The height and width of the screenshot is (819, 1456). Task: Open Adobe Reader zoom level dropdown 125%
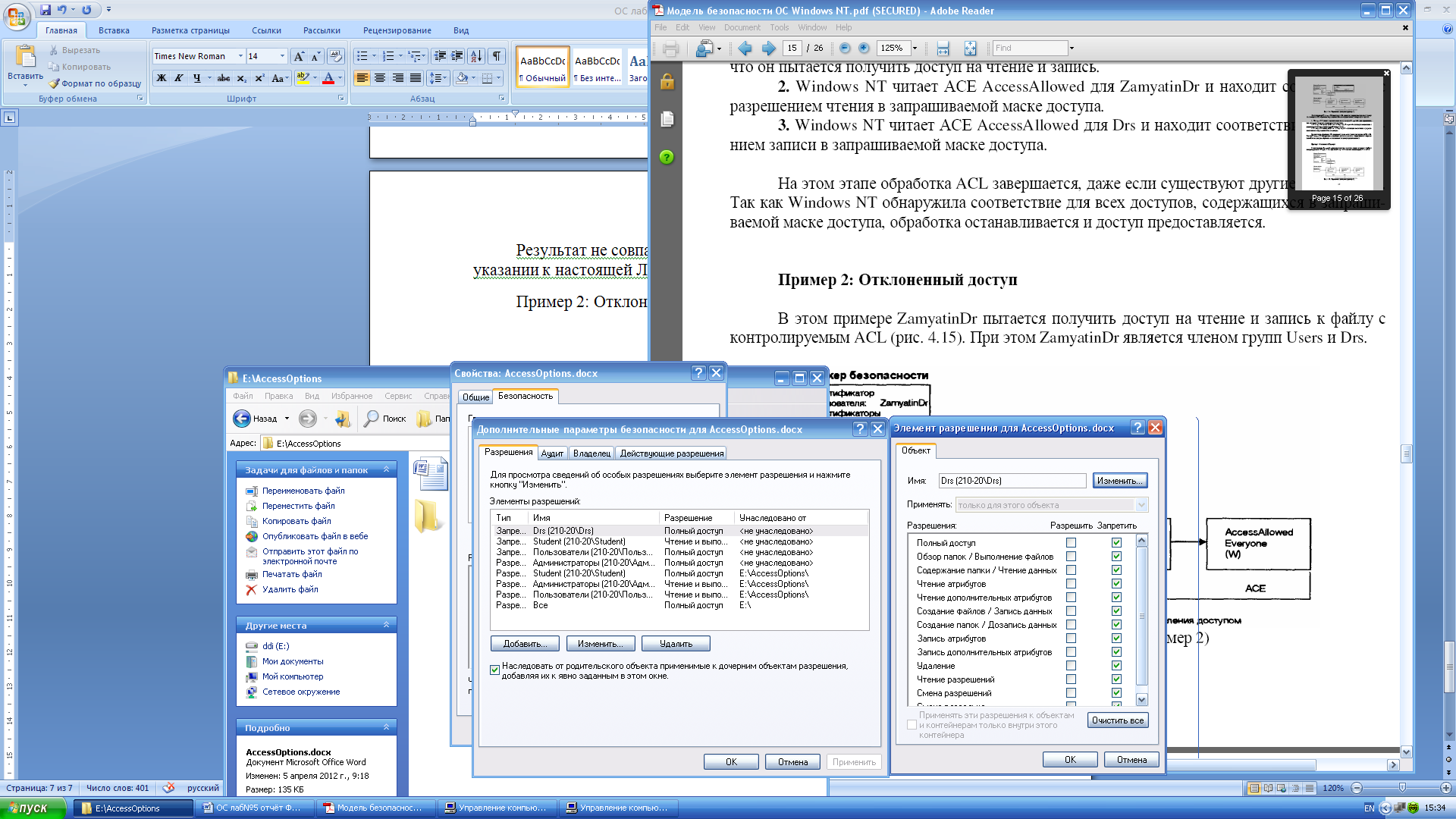point(915,49)
